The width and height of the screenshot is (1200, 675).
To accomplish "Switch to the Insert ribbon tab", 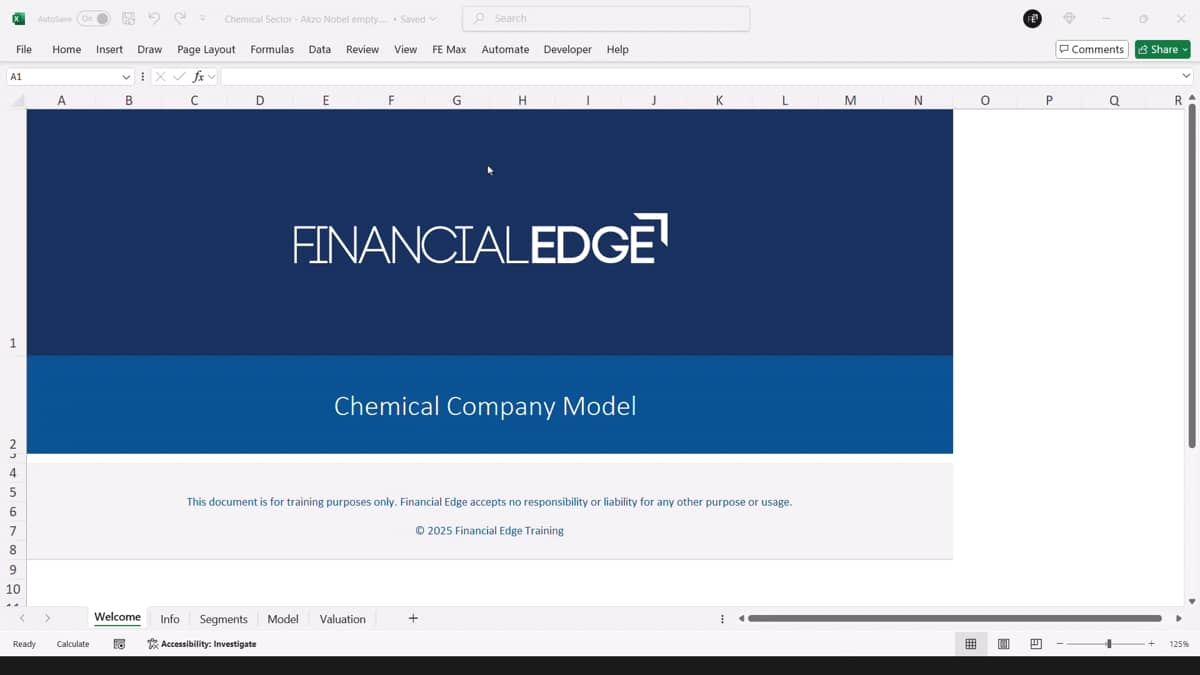I will click(x=109, y=49).
